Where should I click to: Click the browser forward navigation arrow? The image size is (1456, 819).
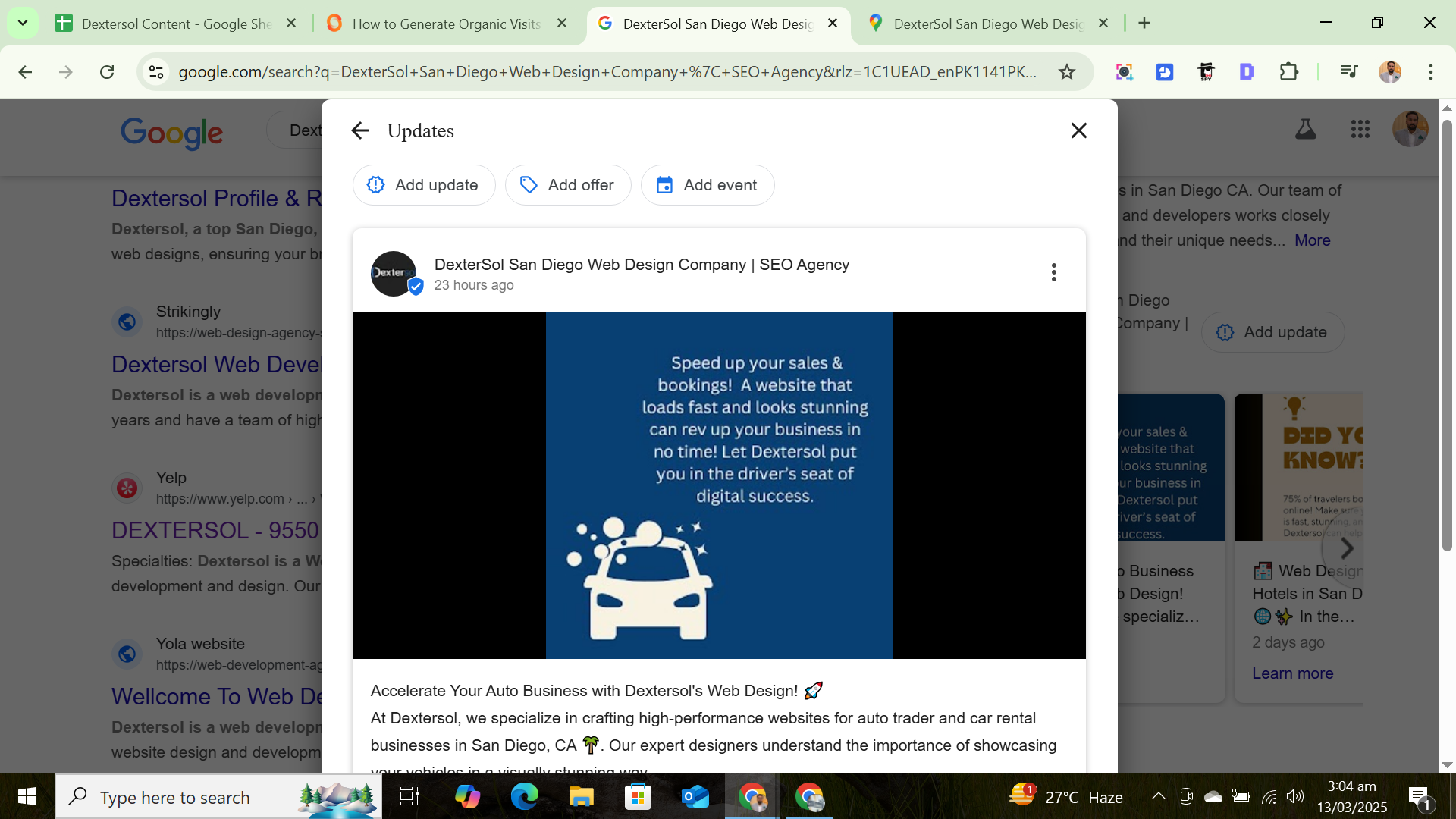[66, 72]
